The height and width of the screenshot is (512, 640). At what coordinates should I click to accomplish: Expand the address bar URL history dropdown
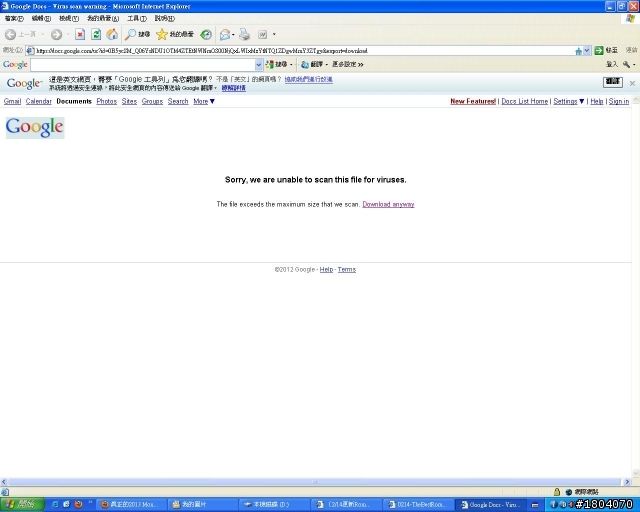tap(587, 51)
